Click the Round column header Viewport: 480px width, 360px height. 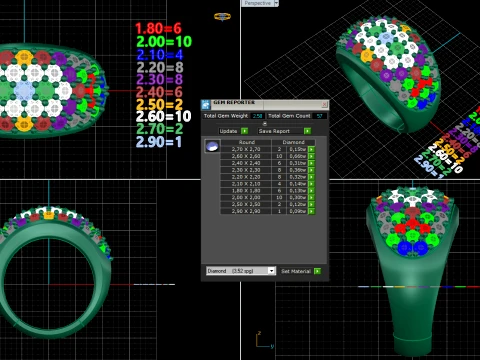pos(246,142)
